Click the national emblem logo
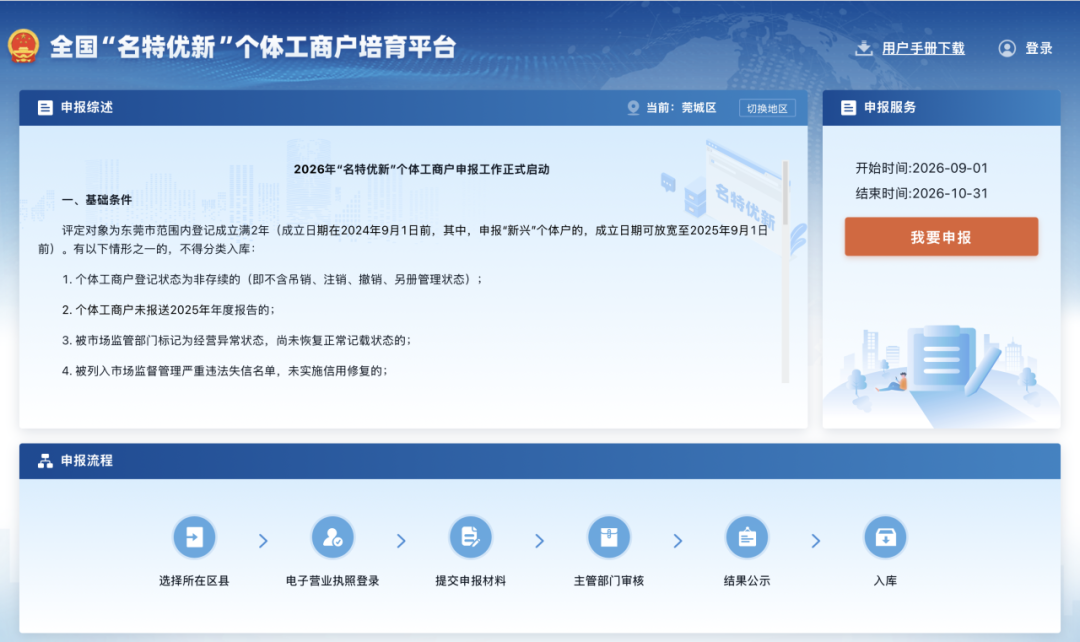Screen dimensions: 1080x642 pyautogui.click(x=23, y=46)
